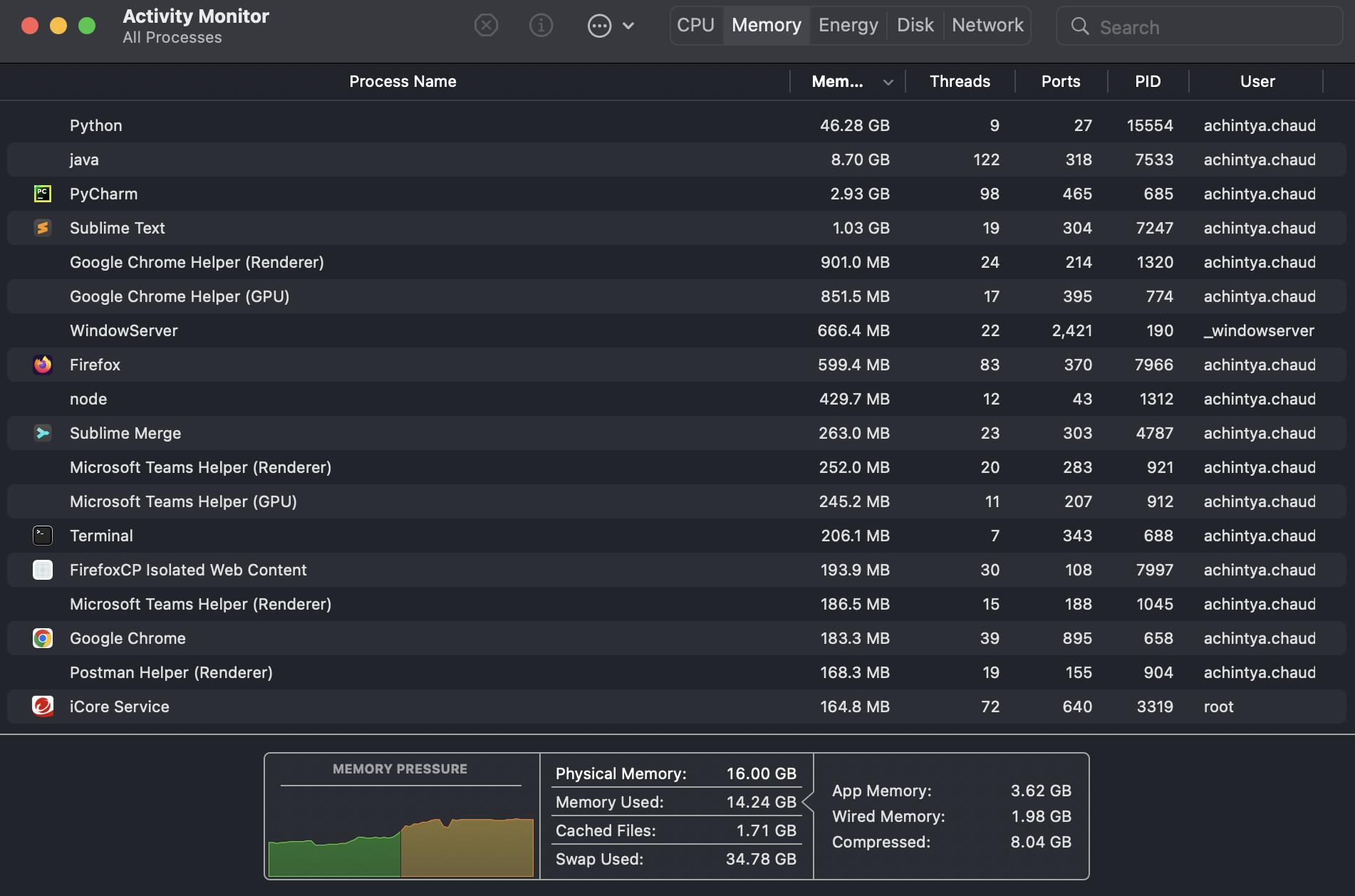The width and height of the screenshot is (1355, 896).
Task: Click the PyCharm app icon
Action: pos(43,193)
